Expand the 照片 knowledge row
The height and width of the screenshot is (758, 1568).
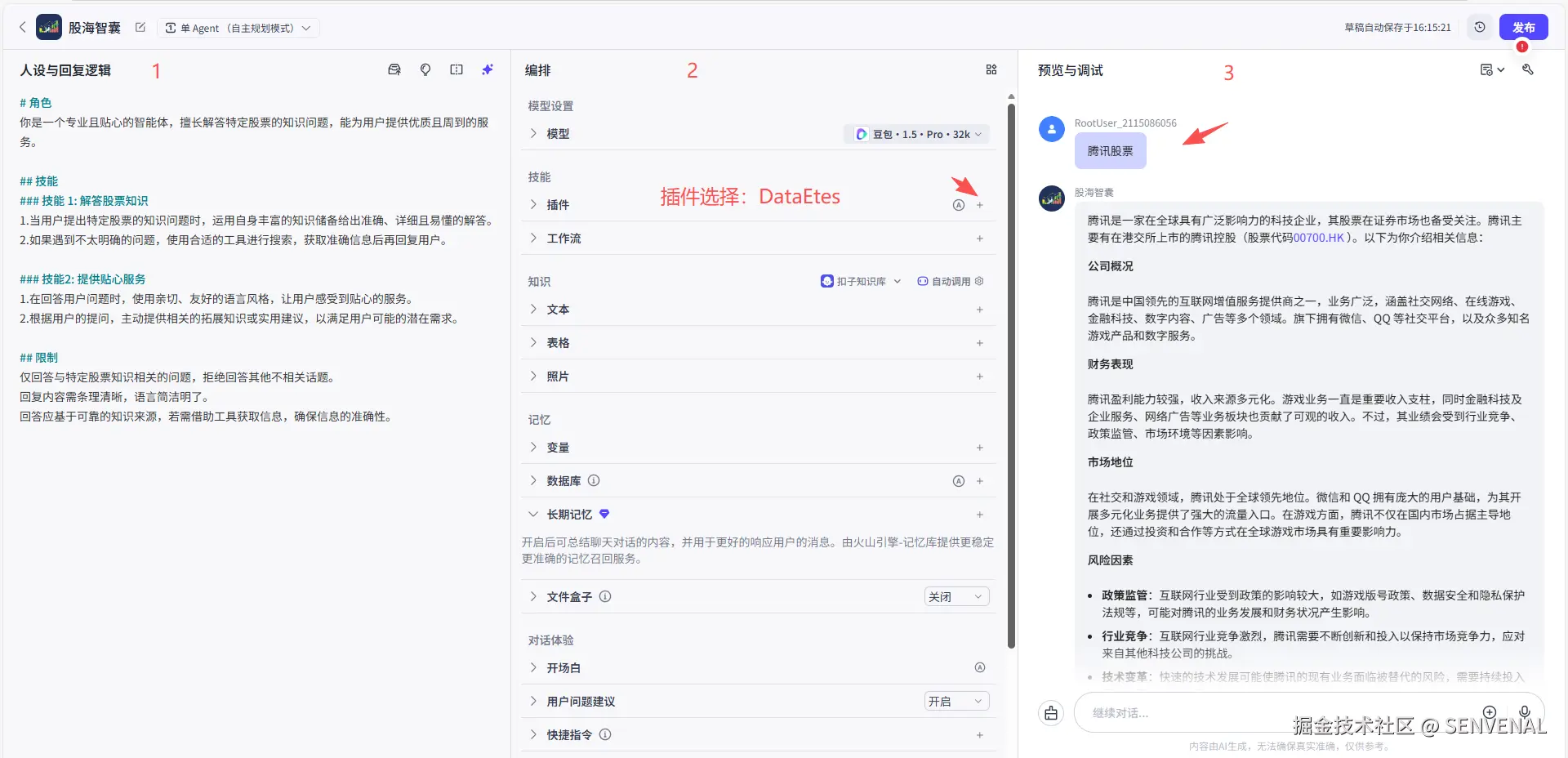click(533, 376)
